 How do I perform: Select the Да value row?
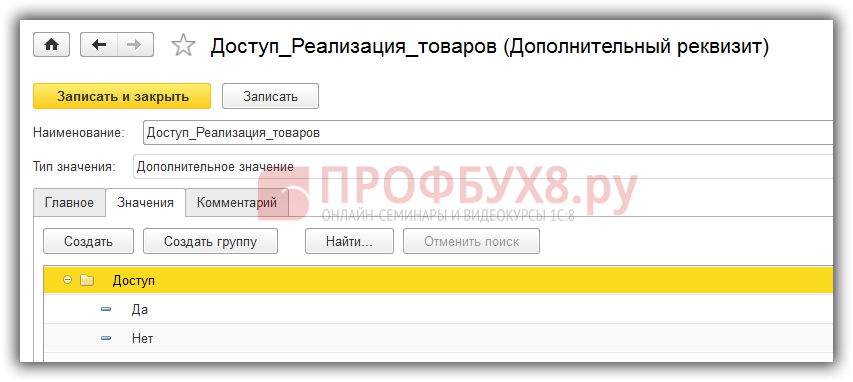coord(438,309)
